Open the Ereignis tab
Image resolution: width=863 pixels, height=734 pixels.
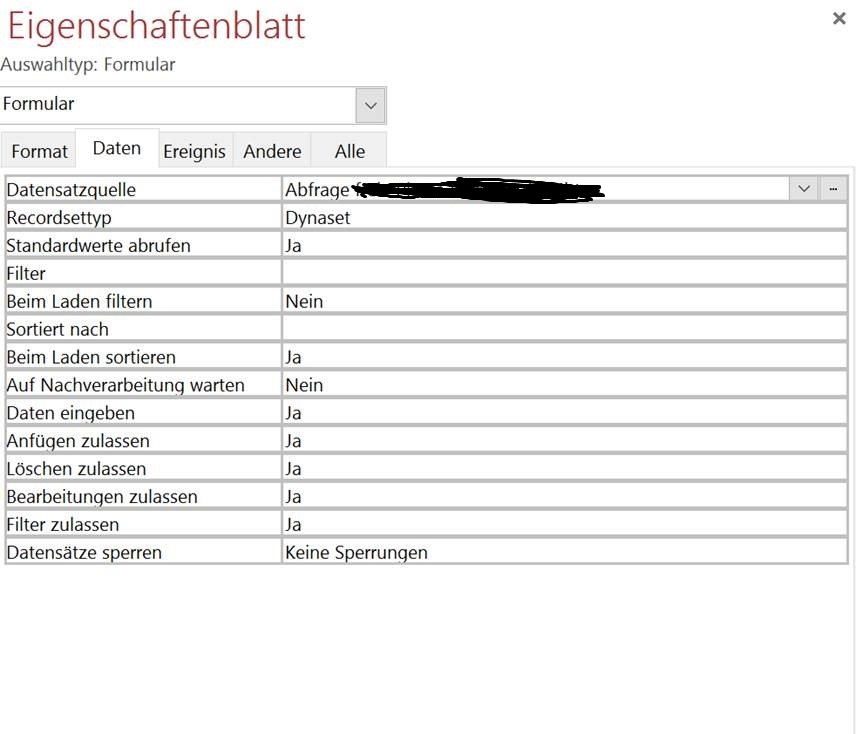[x=195, y=152]
